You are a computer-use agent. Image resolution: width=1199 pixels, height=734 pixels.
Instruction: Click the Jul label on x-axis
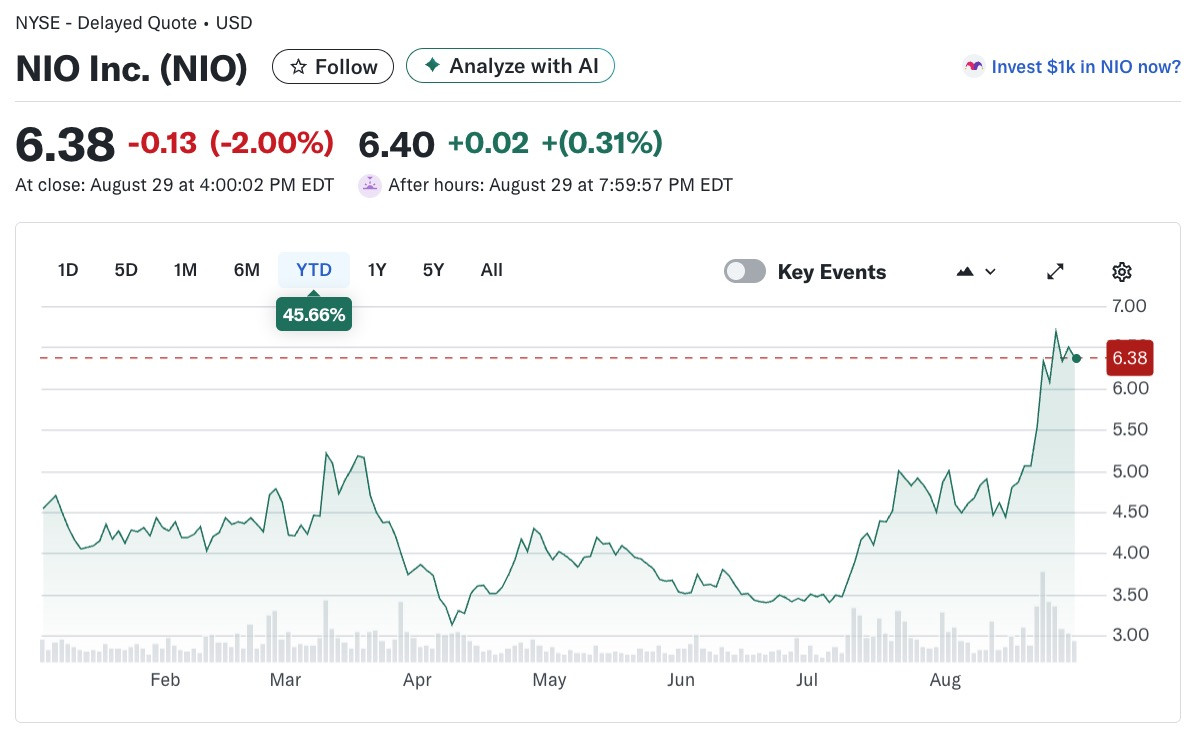(807, 680)
